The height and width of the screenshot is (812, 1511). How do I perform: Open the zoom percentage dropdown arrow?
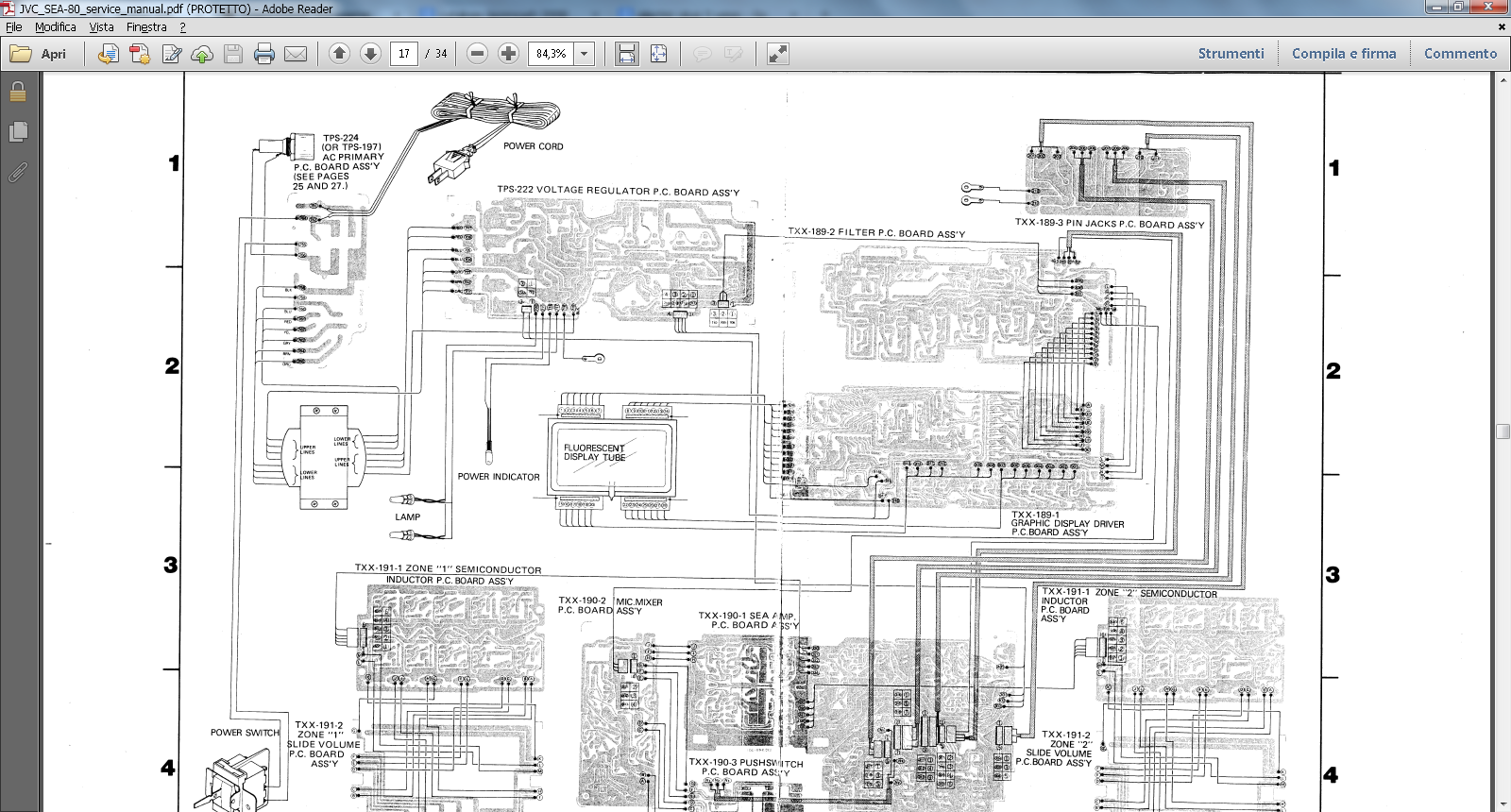click(x=584, y=54)
